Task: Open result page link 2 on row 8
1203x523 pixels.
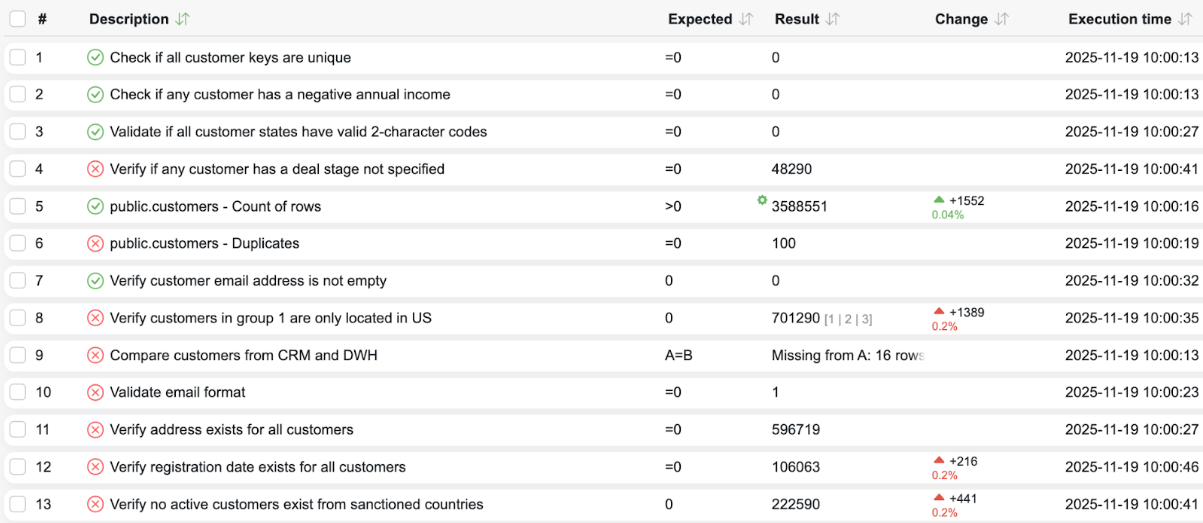Action: point(848,319)
